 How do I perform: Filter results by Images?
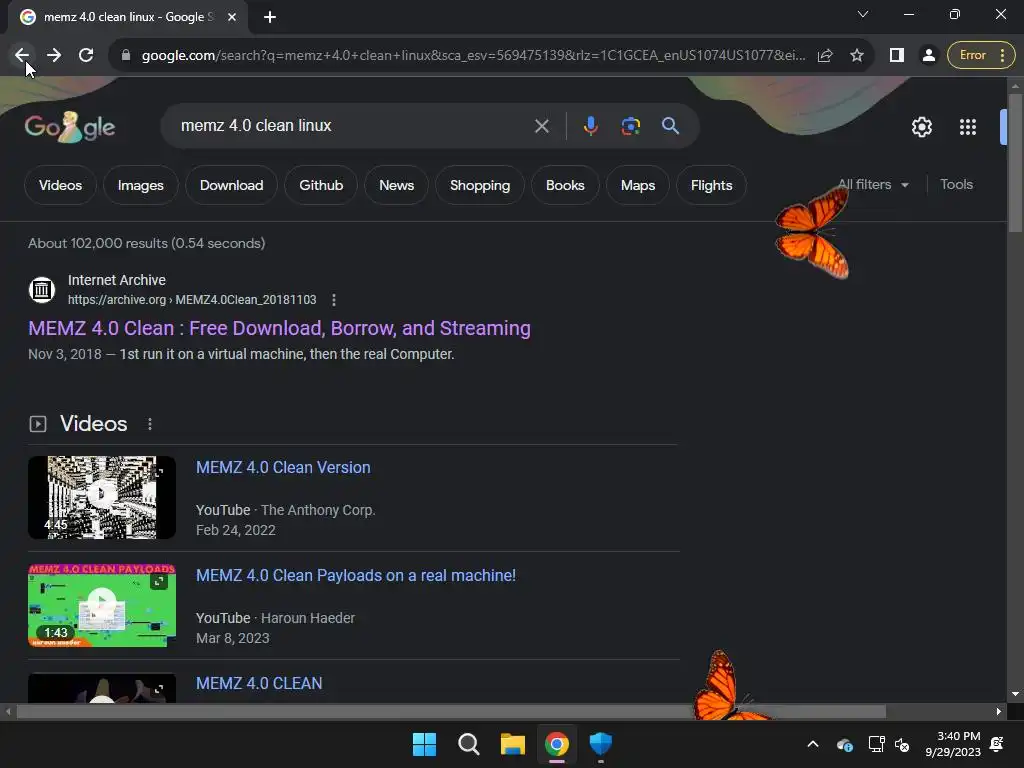click(140, 185)
